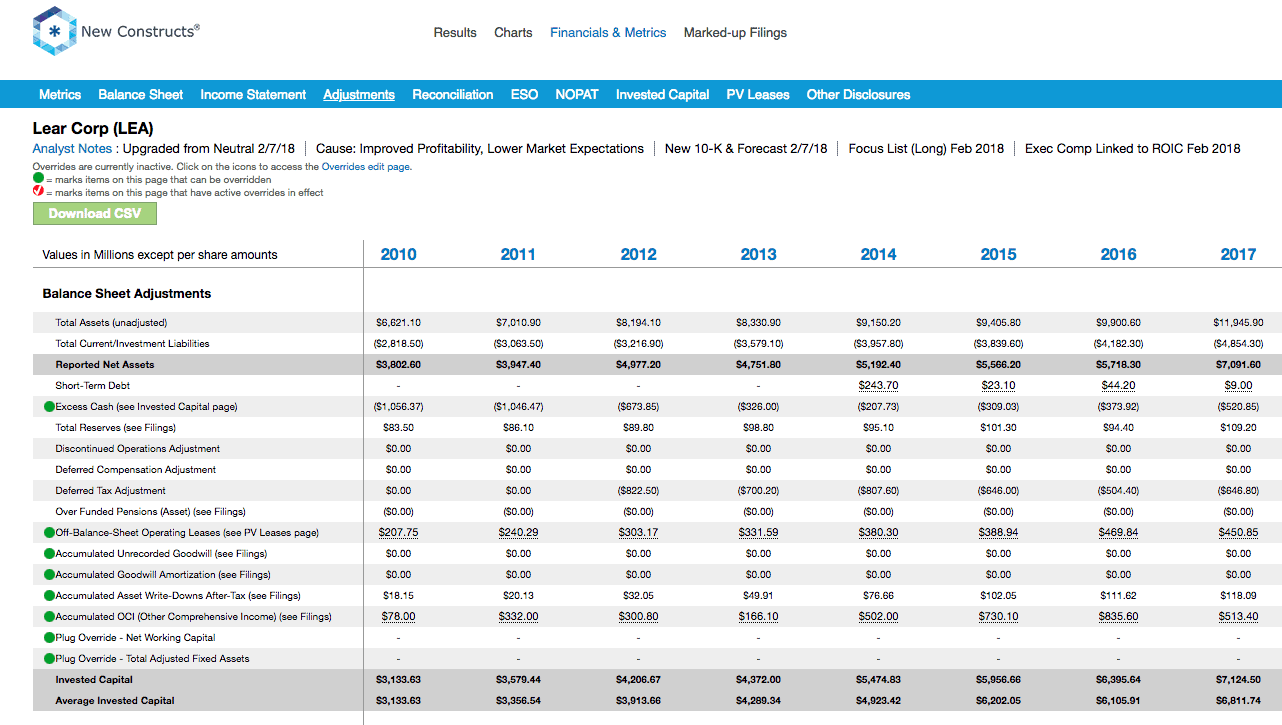Click the 2017 year column header
This screenshot has height=725, width=1282.
(1238, 255)
